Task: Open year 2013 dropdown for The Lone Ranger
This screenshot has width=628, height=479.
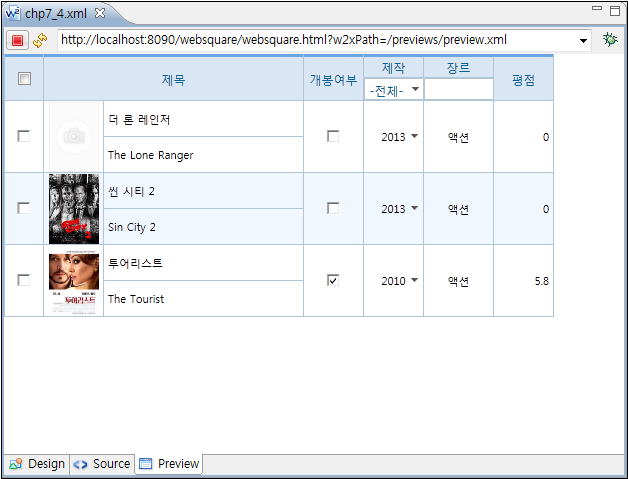Action: pos(414,137)
